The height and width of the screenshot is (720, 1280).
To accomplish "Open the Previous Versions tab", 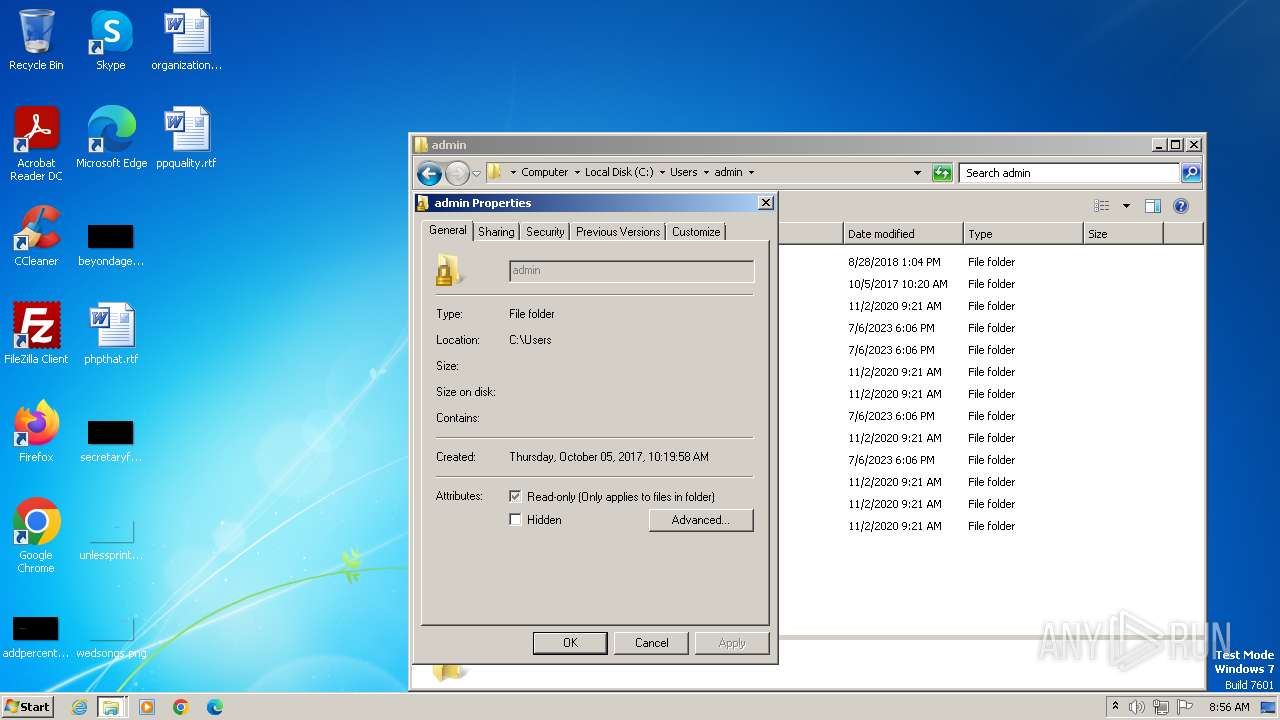I will click(x=618, y=232).
